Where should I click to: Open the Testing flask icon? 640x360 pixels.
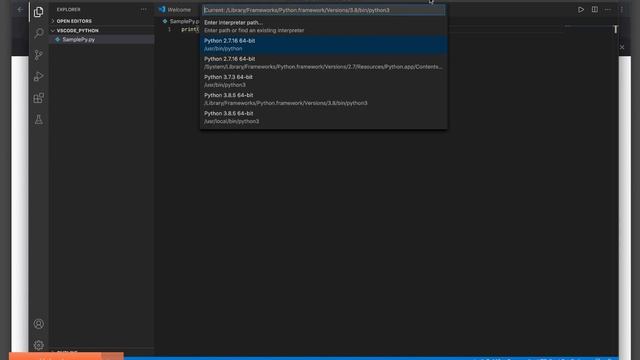click(39, 120)
